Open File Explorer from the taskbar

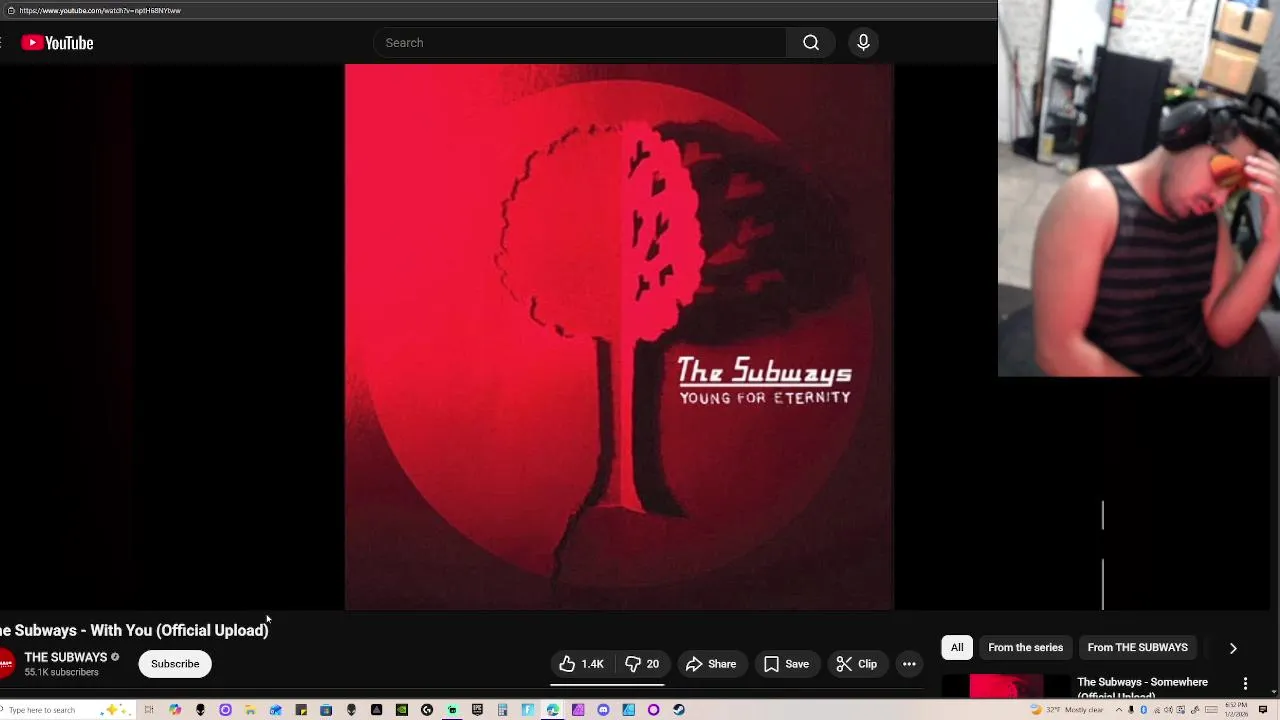pos(250,710)
